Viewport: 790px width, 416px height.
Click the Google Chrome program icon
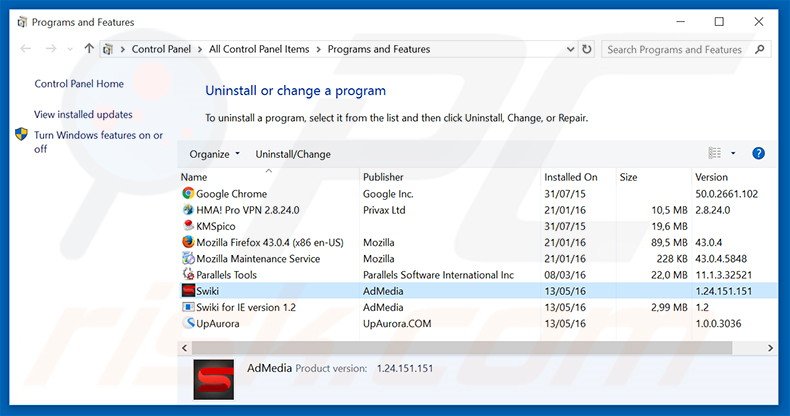[x=188, y=193]
